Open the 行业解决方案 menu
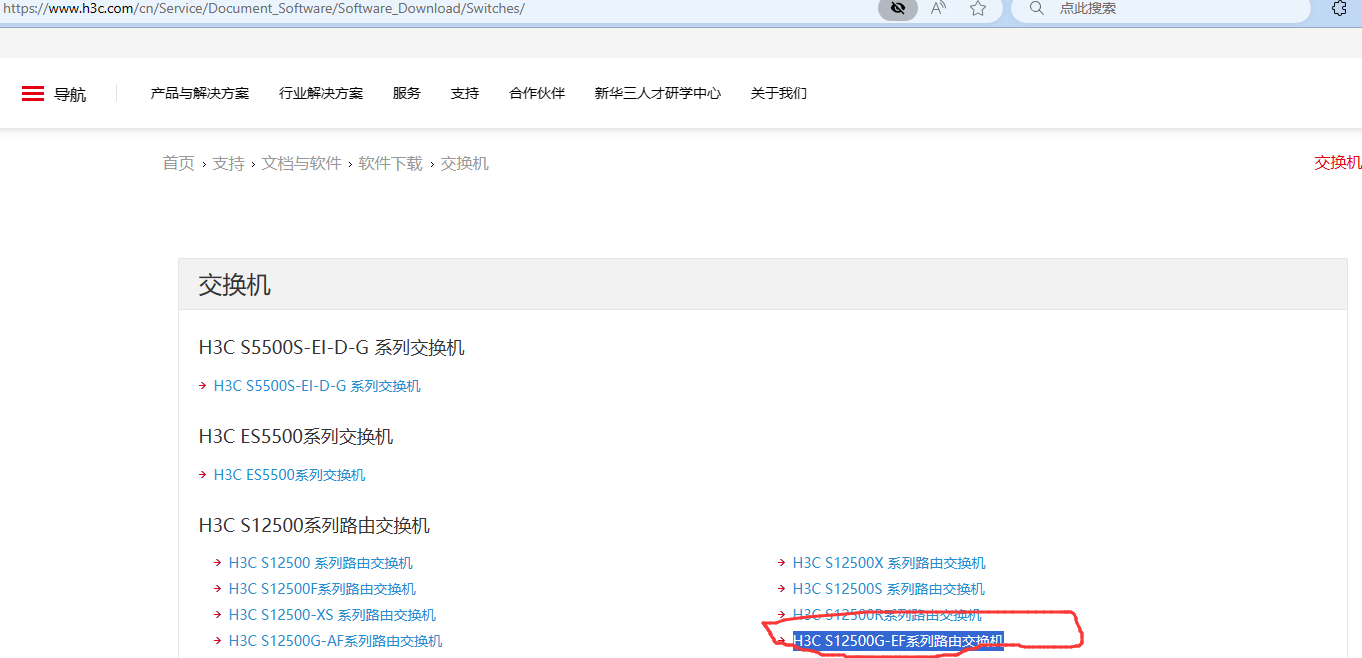The width and height of the screenshot is (1362, 658). (321, 93)
